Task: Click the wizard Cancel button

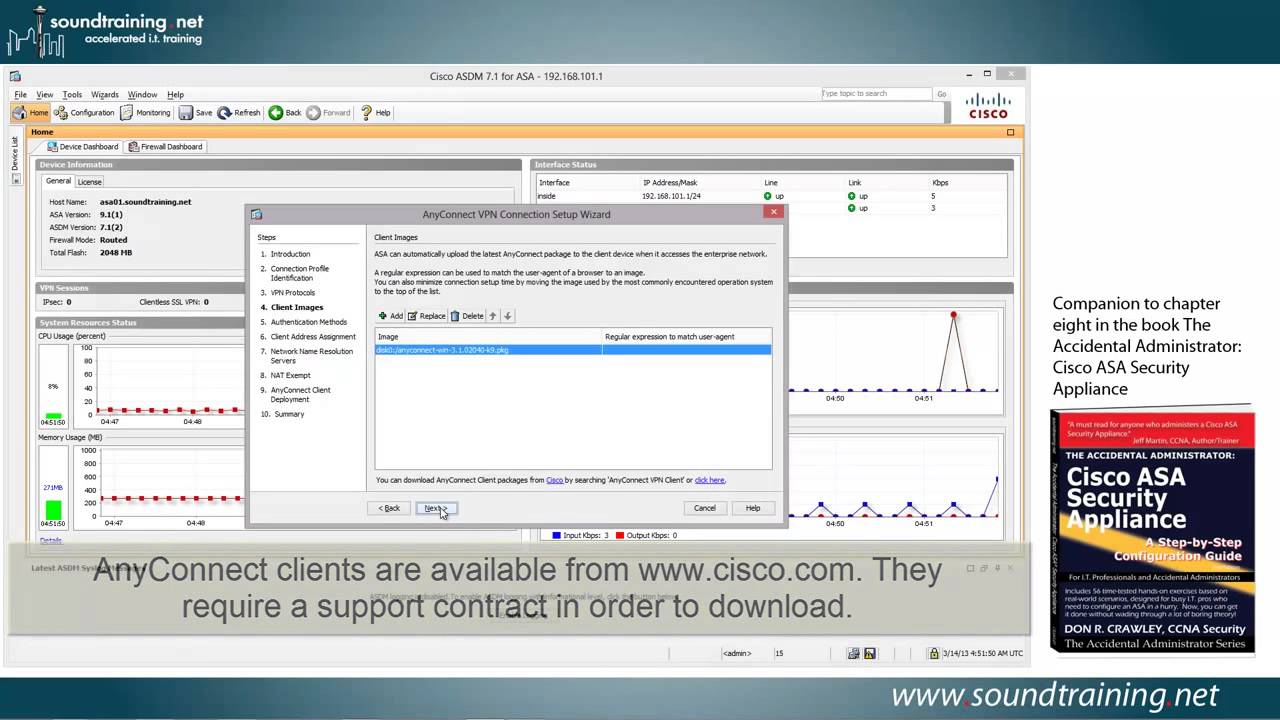Action: click(705, 508)
